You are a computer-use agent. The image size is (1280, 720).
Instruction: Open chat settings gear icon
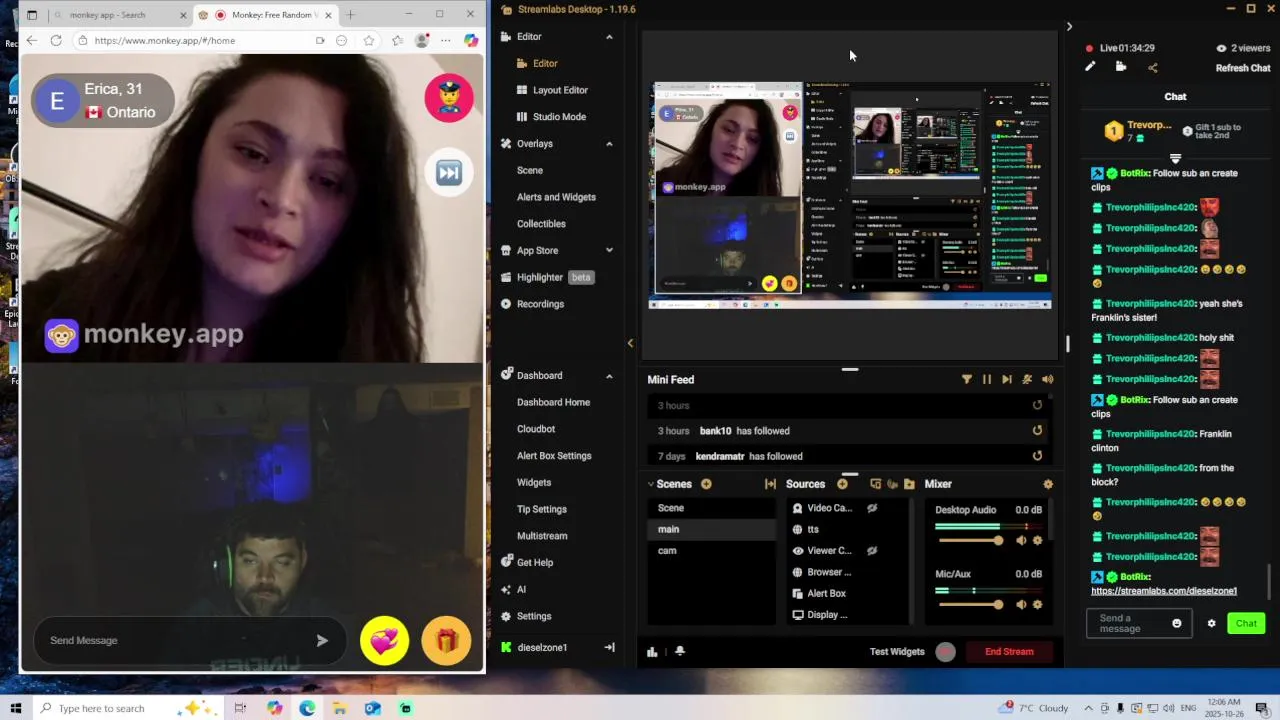click(1211, 623)
